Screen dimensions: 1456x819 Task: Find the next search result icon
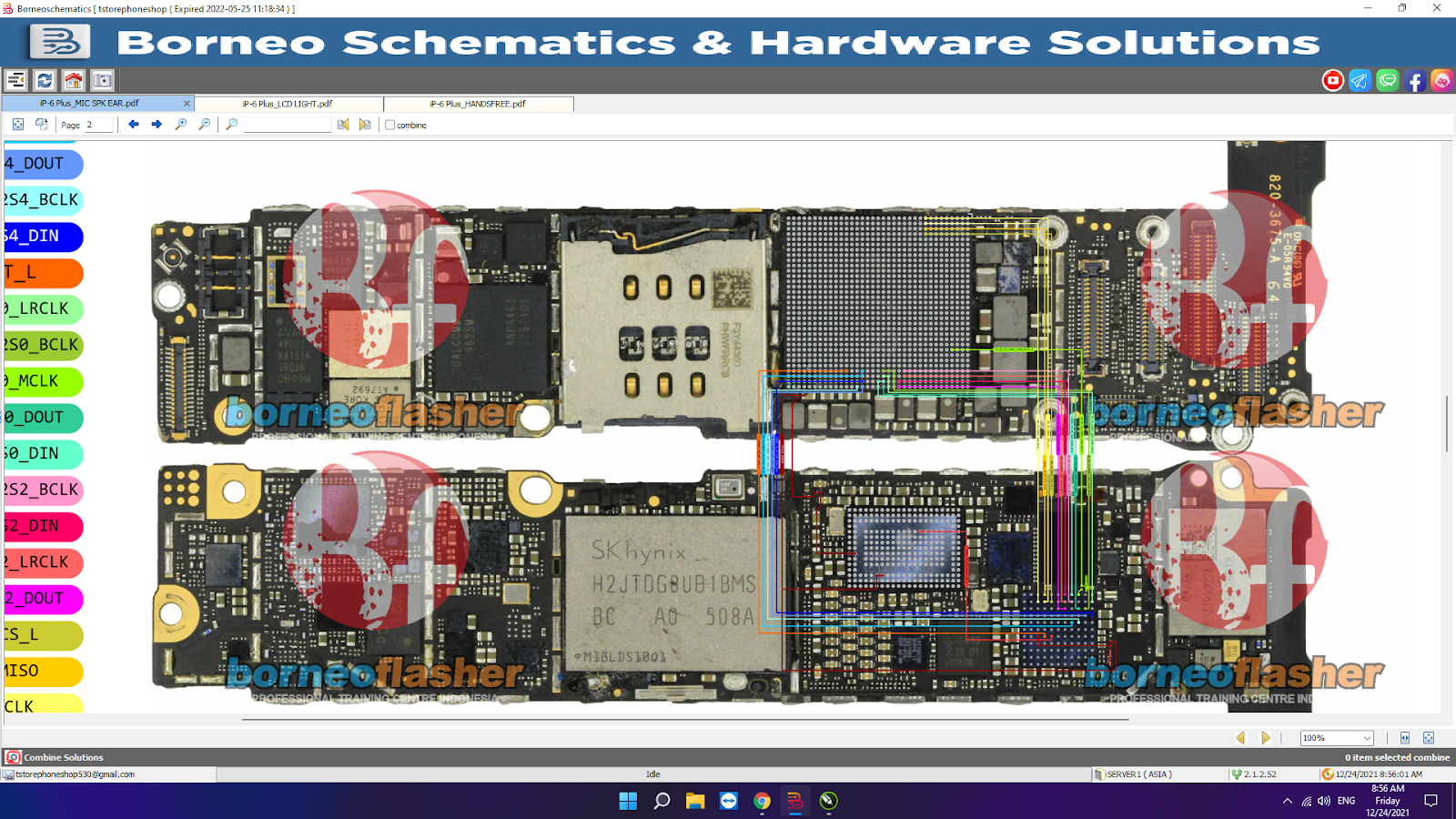click(x=365, y=125)
